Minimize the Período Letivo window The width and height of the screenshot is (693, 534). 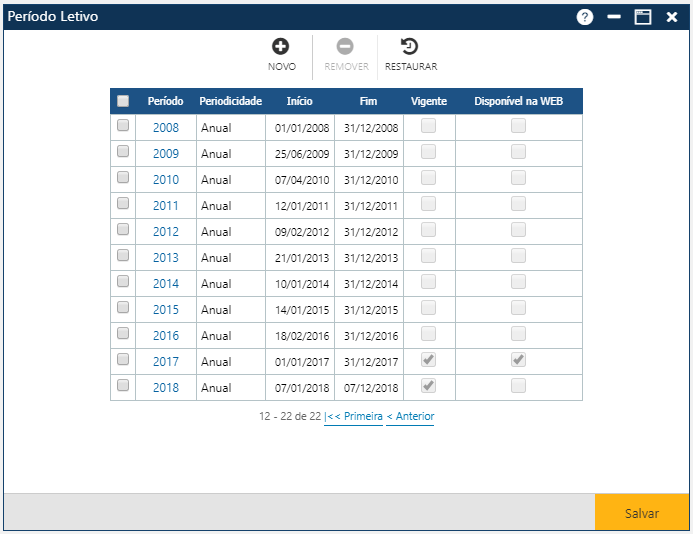click(614, 17)
